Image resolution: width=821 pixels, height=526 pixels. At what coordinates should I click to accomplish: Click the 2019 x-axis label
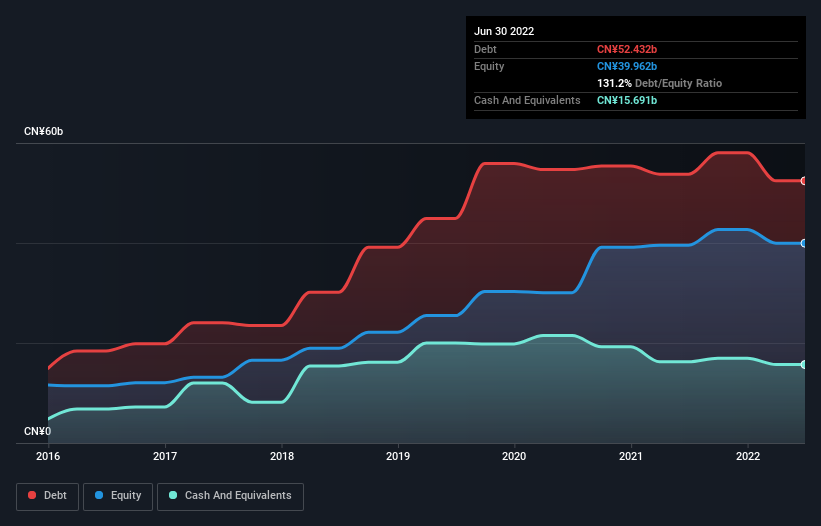[398, 456]
